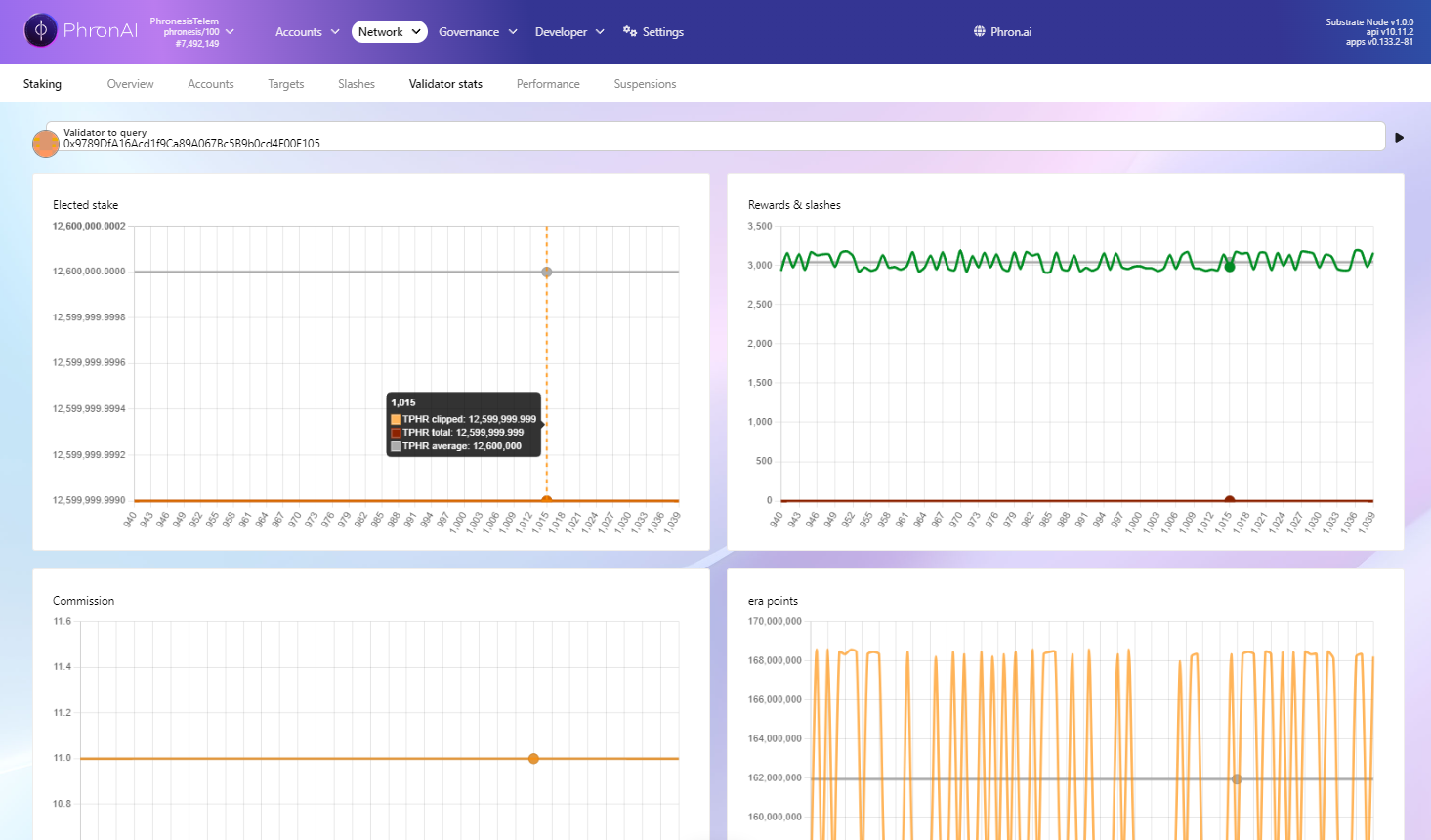Click the globe icon next to Phron.ai

pyautogui.click(x=980, y=32)
